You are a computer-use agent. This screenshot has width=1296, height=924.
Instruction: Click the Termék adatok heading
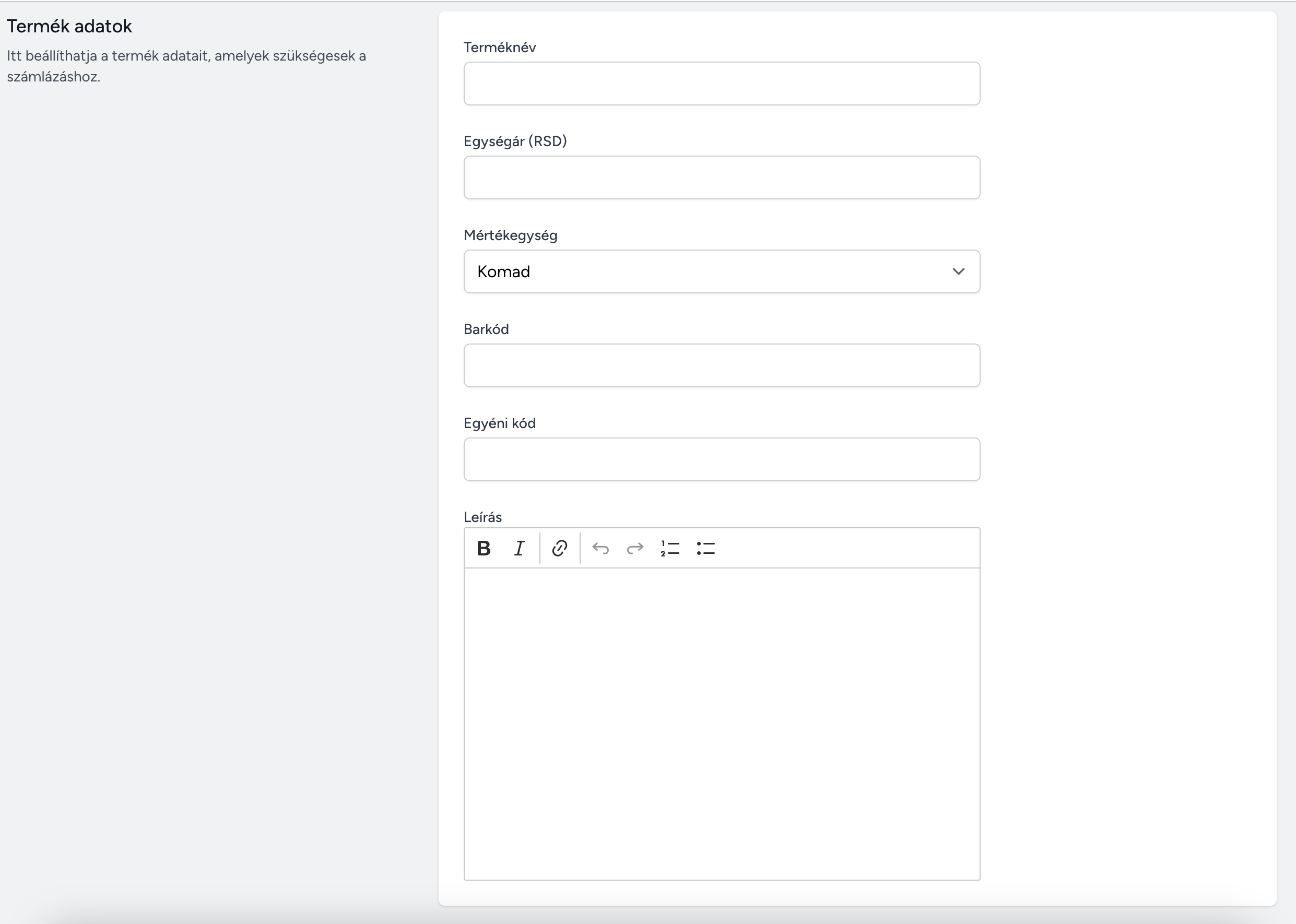point(69,26)
